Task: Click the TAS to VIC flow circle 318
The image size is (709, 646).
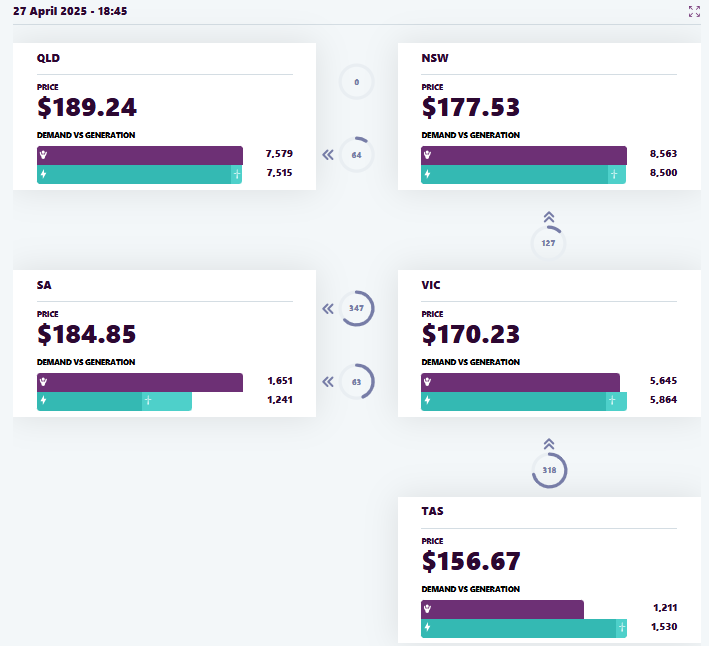Action: click(549, 470)
